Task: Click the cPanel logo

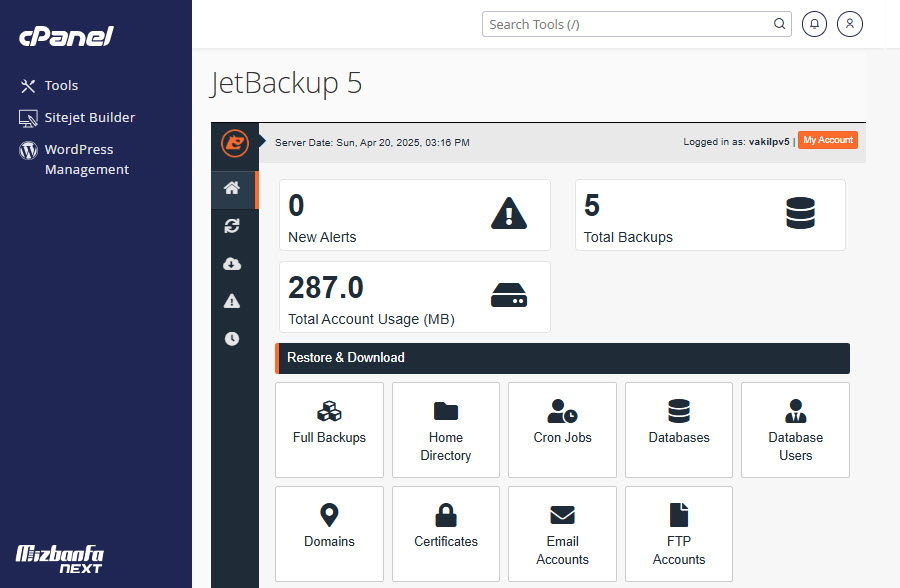Action: tap(67, 37)
